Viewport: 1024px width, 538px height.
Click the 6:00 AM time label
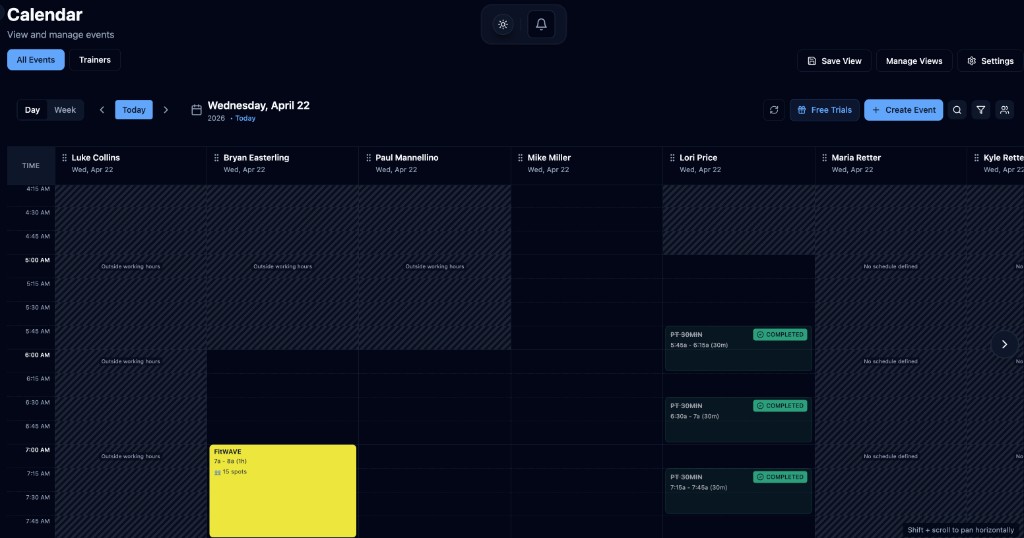(x=37, y=355)
